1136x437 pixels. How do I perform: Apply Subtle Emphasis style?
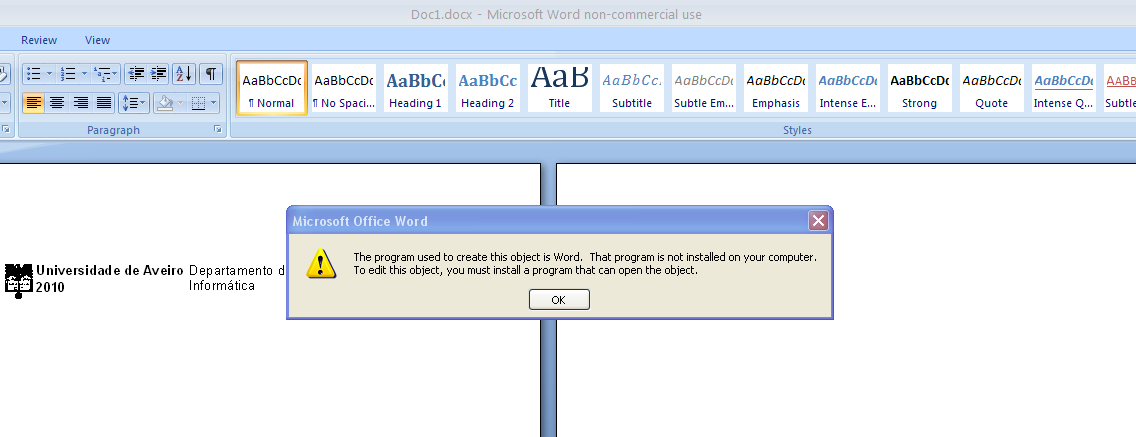pyautogui.click(x=704, y=88)
